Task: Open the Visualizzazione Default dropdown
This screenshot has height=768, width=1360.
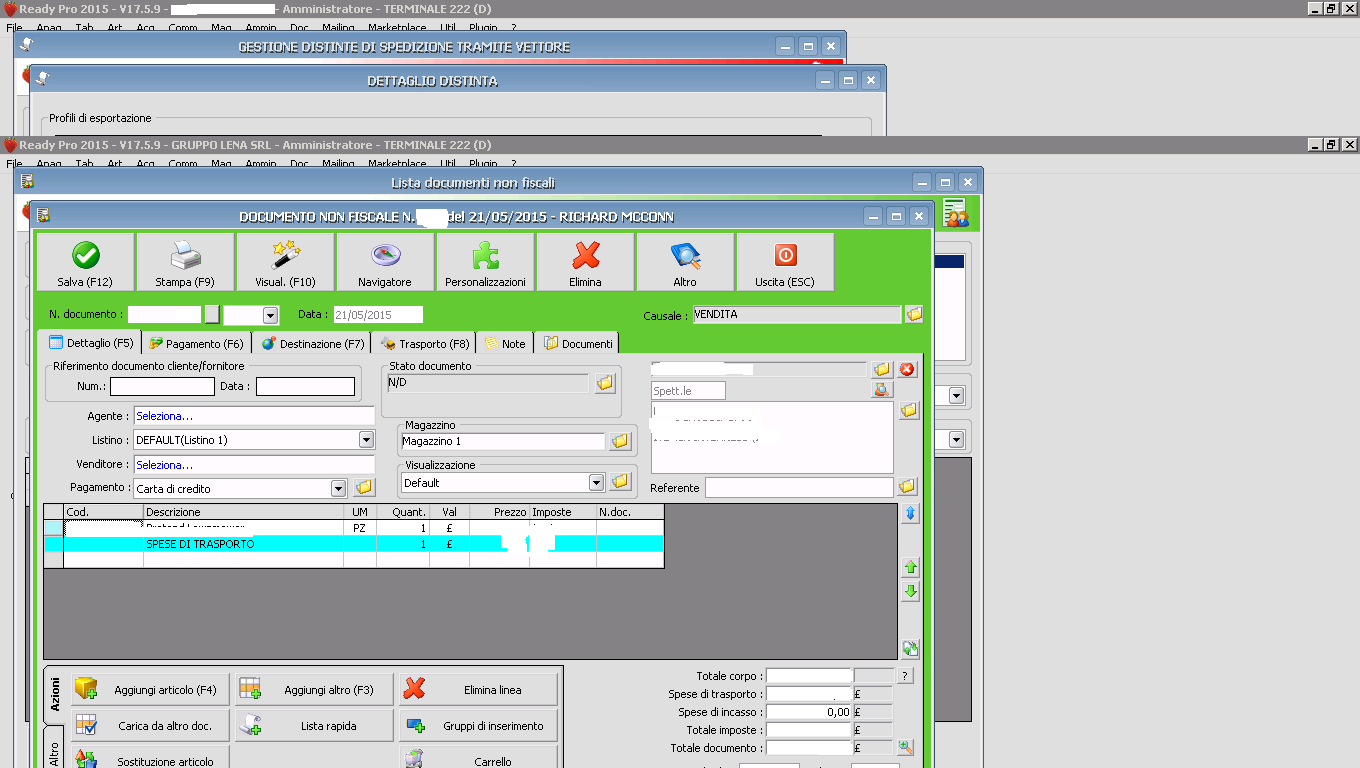Action: 596,482
